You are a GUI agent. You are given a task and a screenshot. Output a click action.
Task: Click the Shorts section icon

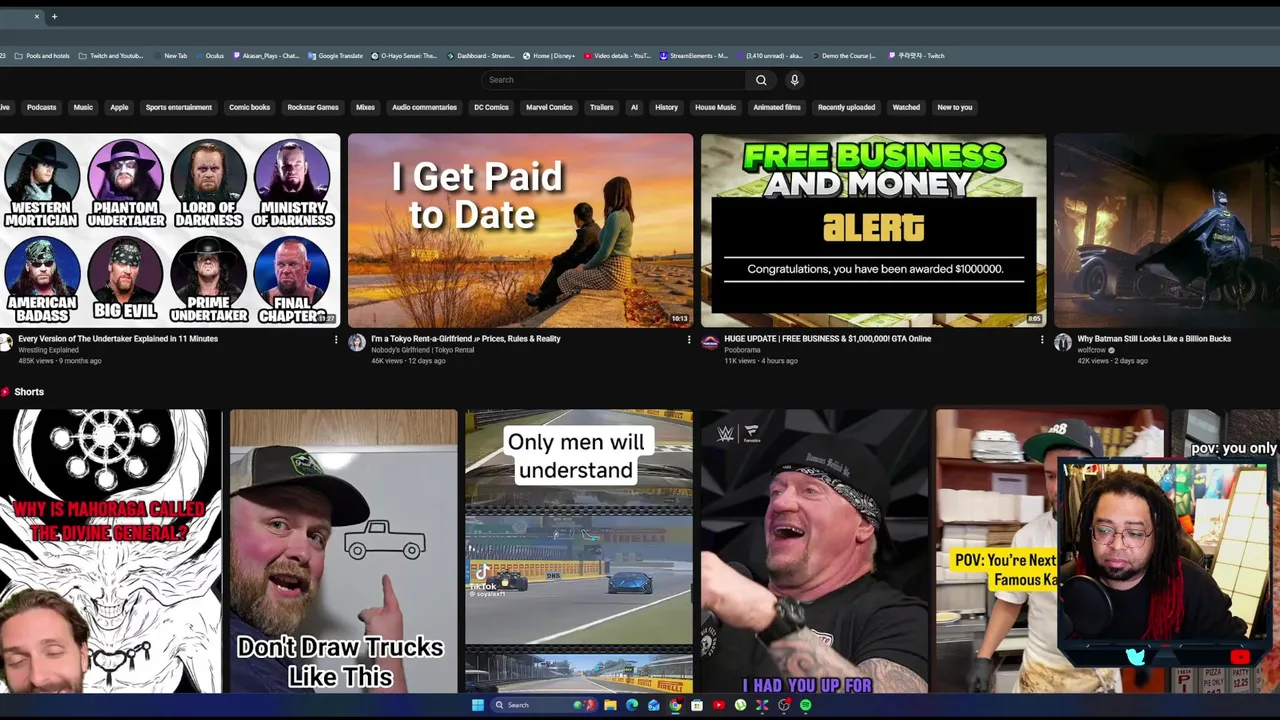click(5, 392)
